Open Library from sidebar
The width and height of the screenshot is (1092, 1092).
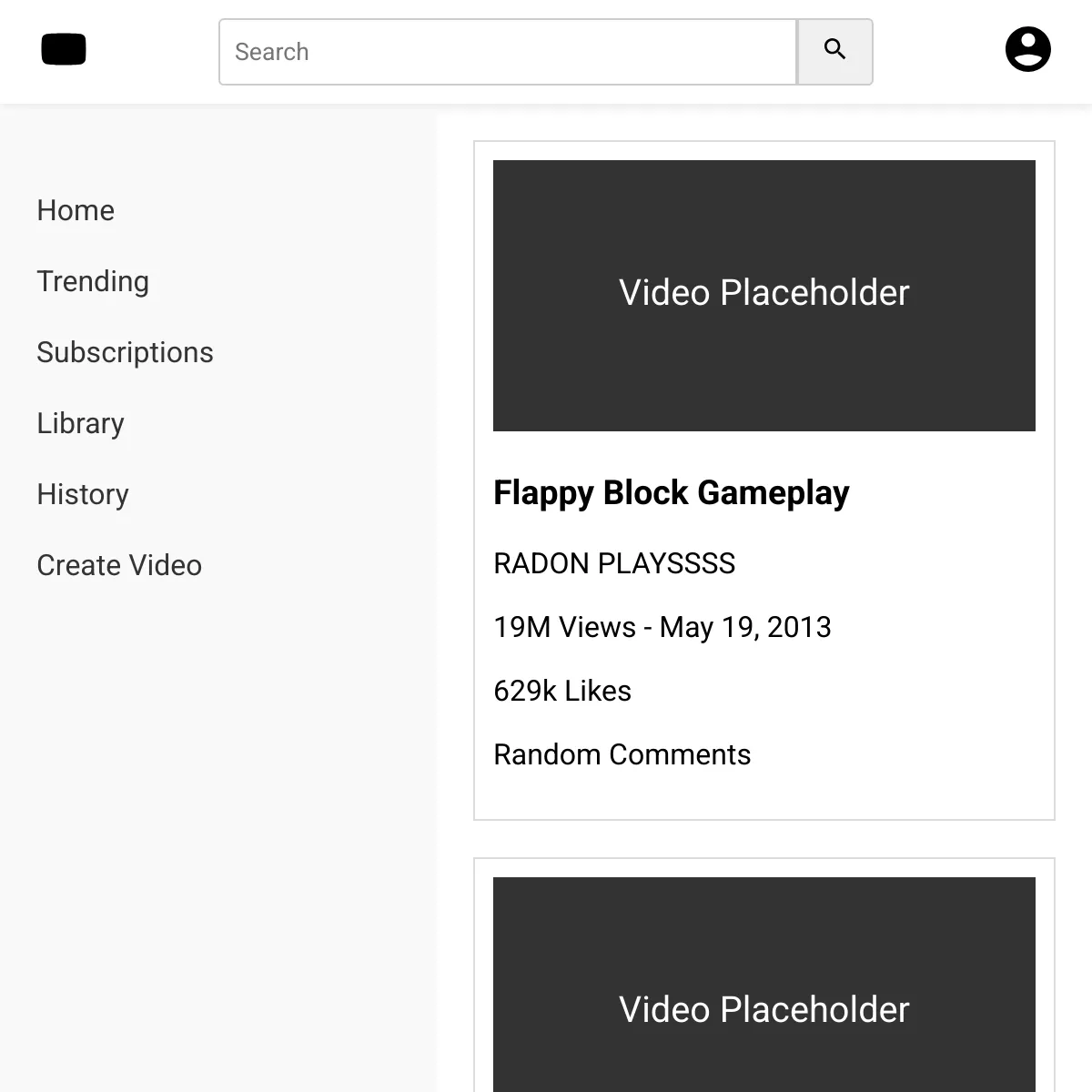(x=80, y=423)
